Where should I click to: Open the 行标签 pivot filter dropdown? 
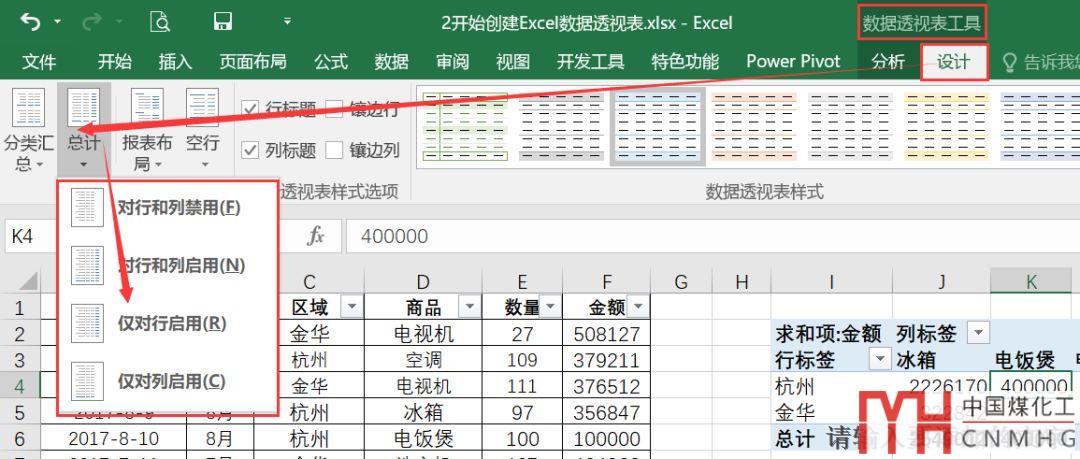(880, 359)
